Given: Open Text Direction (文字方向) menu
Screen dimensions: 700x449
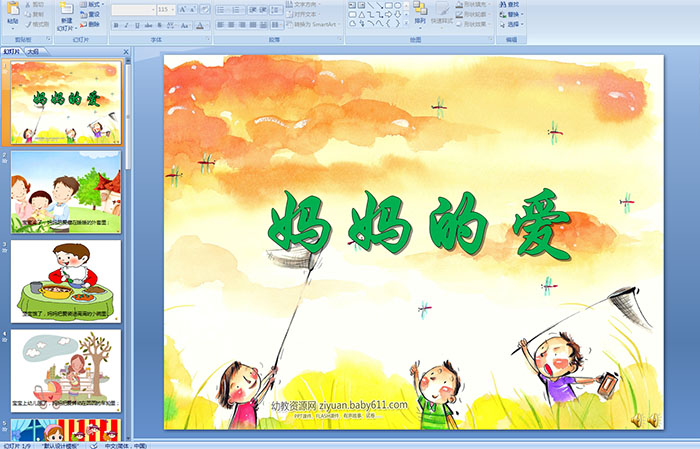Looking at the screenshot, I should (303, 4).
